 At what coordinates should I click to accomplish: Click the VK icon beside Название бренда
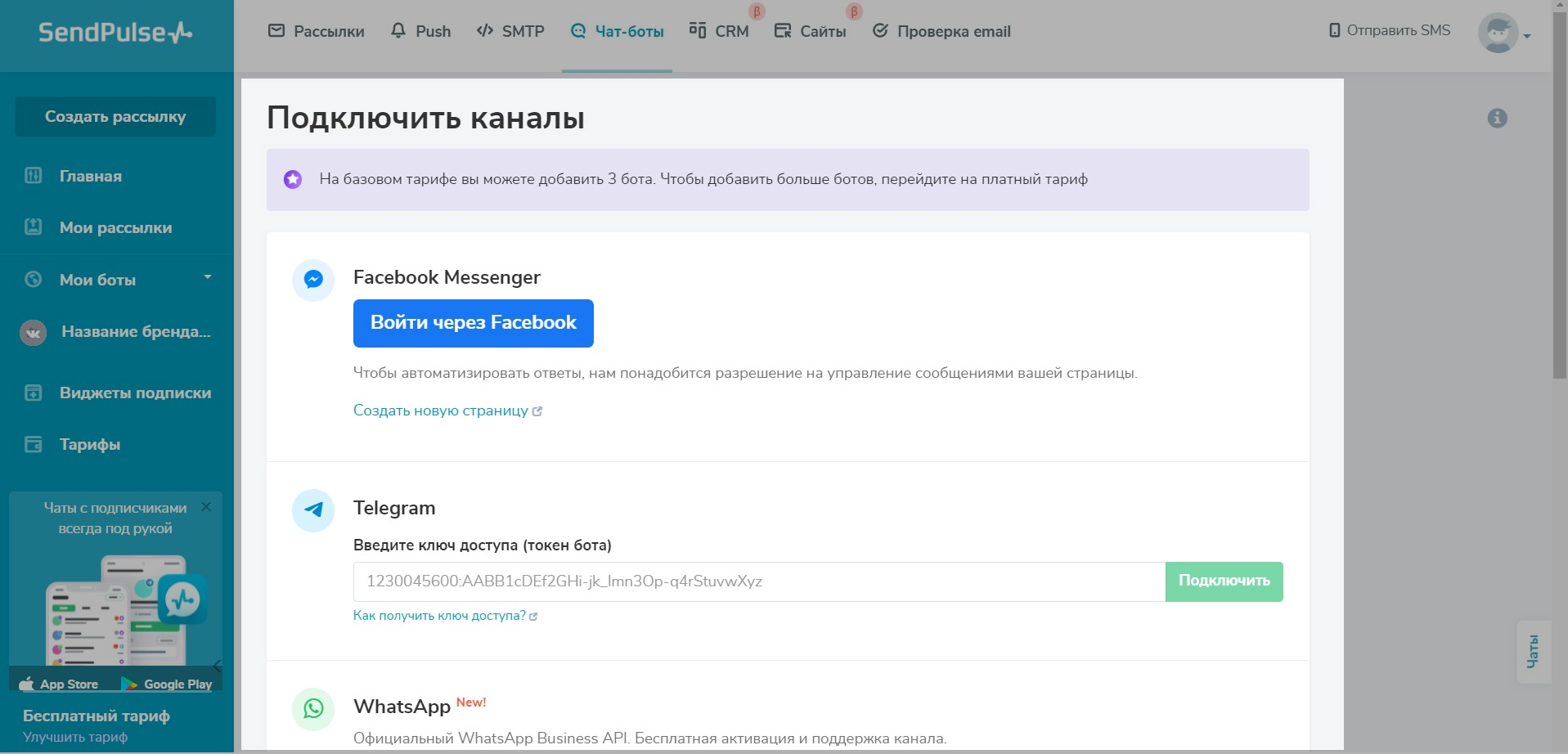click(x=33, y=332)
